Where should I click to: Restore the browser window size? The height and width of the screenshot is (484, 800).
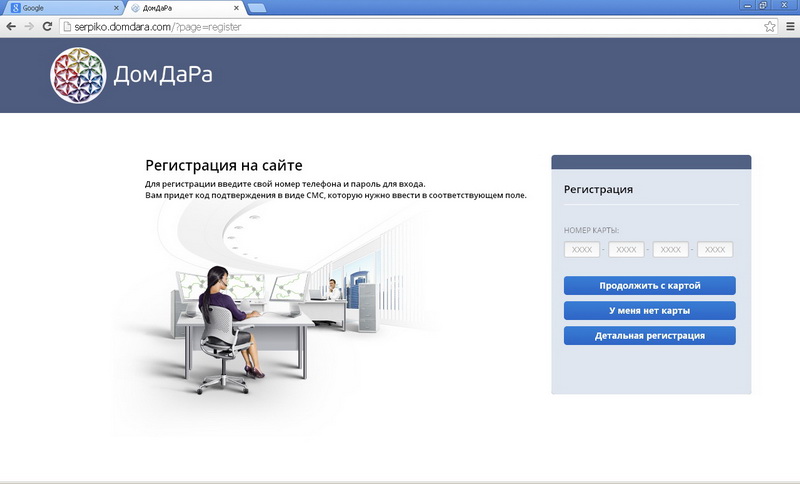(x=763, y=6)
